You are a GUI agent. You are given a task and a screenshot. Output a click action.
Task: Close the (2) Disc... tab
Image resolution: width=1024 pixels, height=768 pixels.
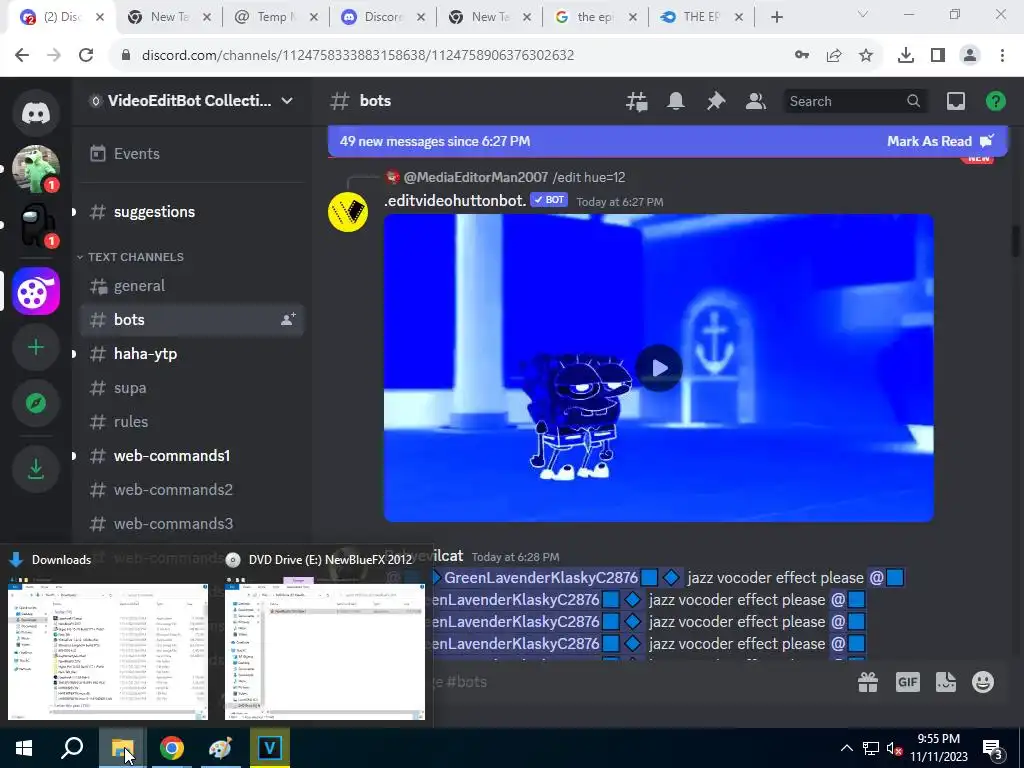point(100,17)
